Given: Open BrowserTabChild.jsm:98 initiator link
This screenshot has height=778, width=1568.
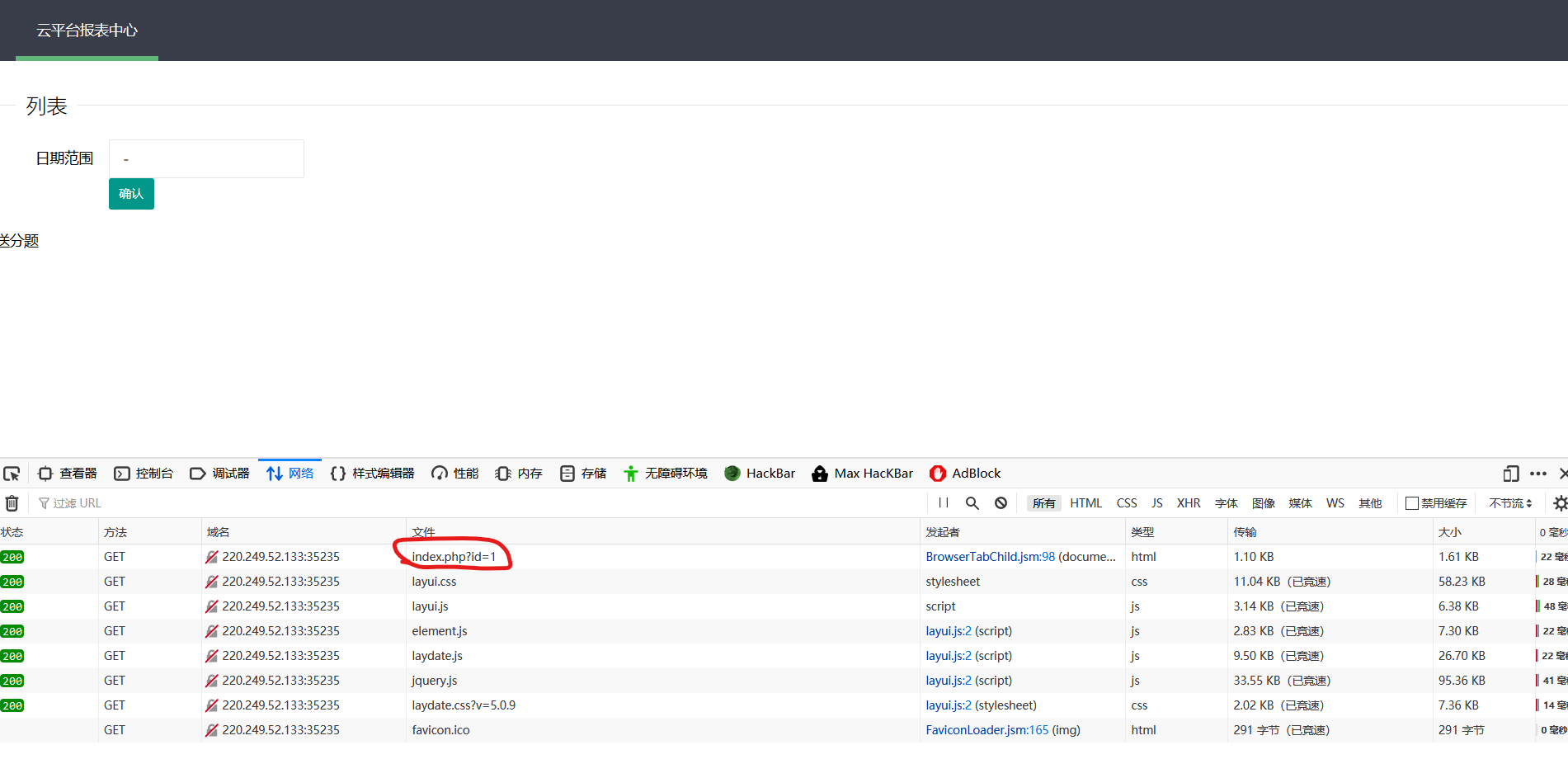Looking at the screenshot, I should pos(990,557).
